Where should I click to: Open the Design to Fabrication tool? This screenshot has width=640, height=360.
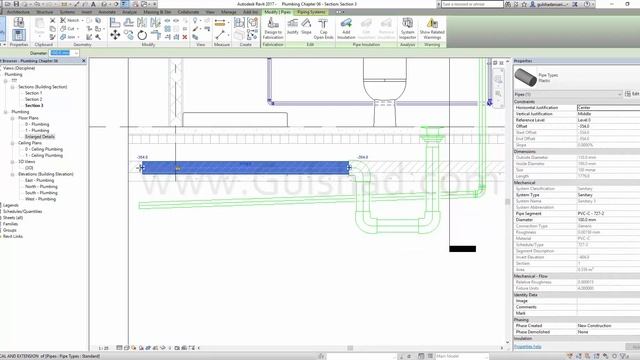tap(273, 29)
